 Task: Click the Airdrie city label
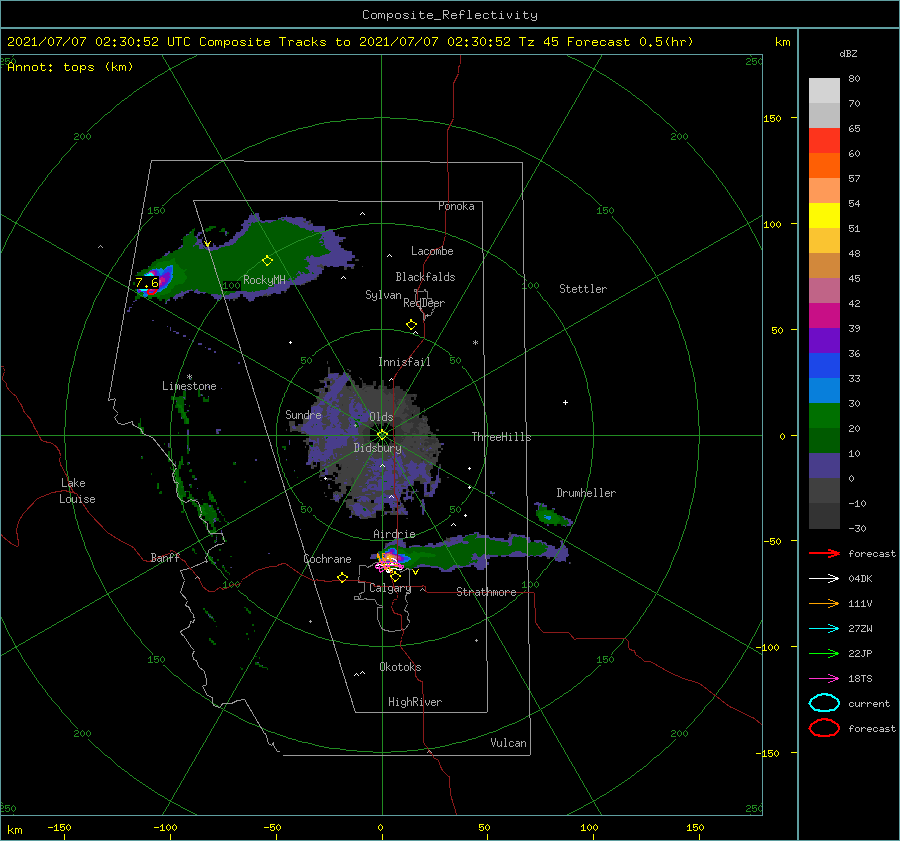(x=394, y=534)
